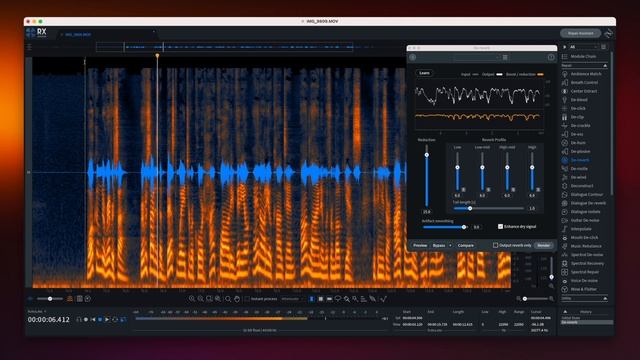The height and width of the screenshot is (360, 640).
Task: Click the Learn button
Action: (x=424, y=73)
